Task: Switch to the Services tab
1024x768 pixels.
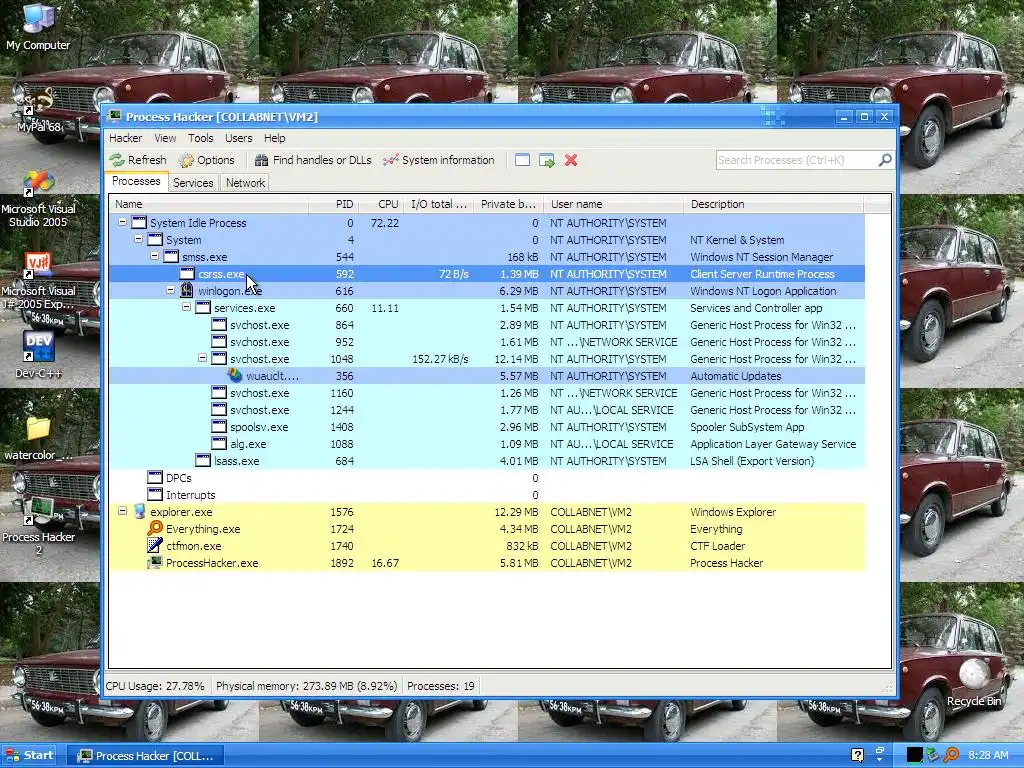Action: [x=193, y=183]
